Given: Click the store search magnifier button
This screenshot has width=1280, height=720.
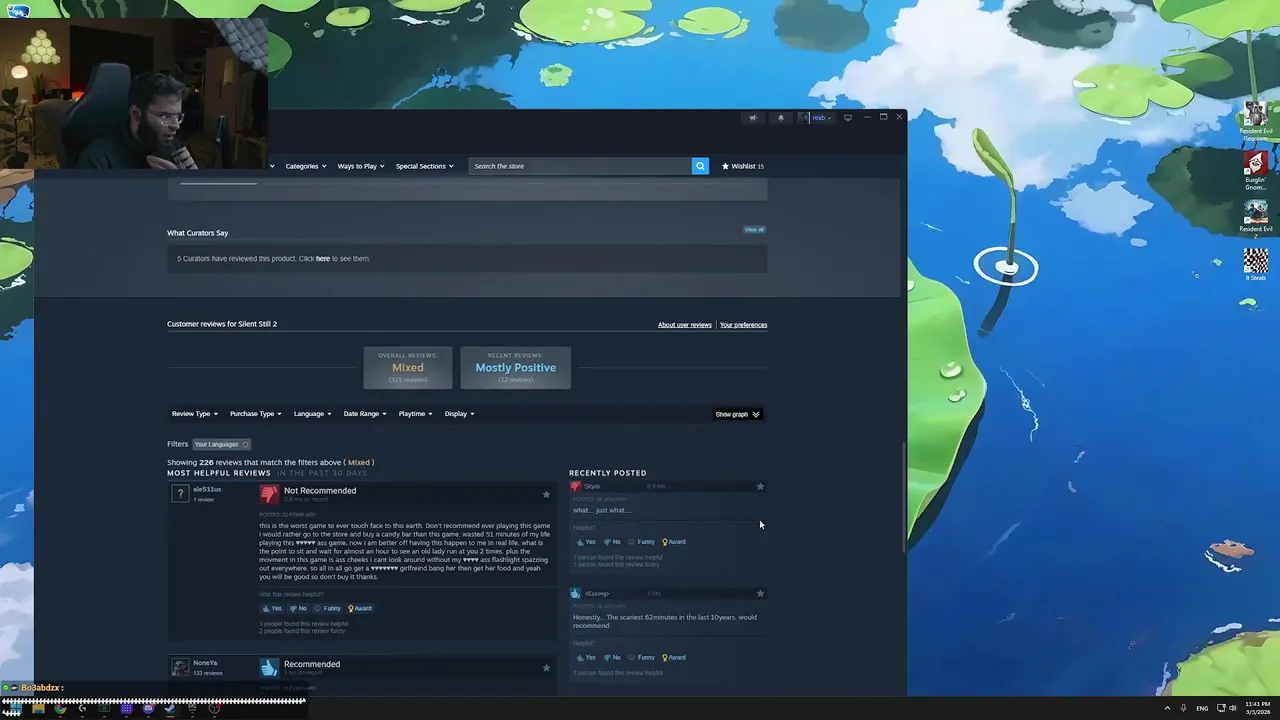Looking at the screenshot, I should (700, 166).
